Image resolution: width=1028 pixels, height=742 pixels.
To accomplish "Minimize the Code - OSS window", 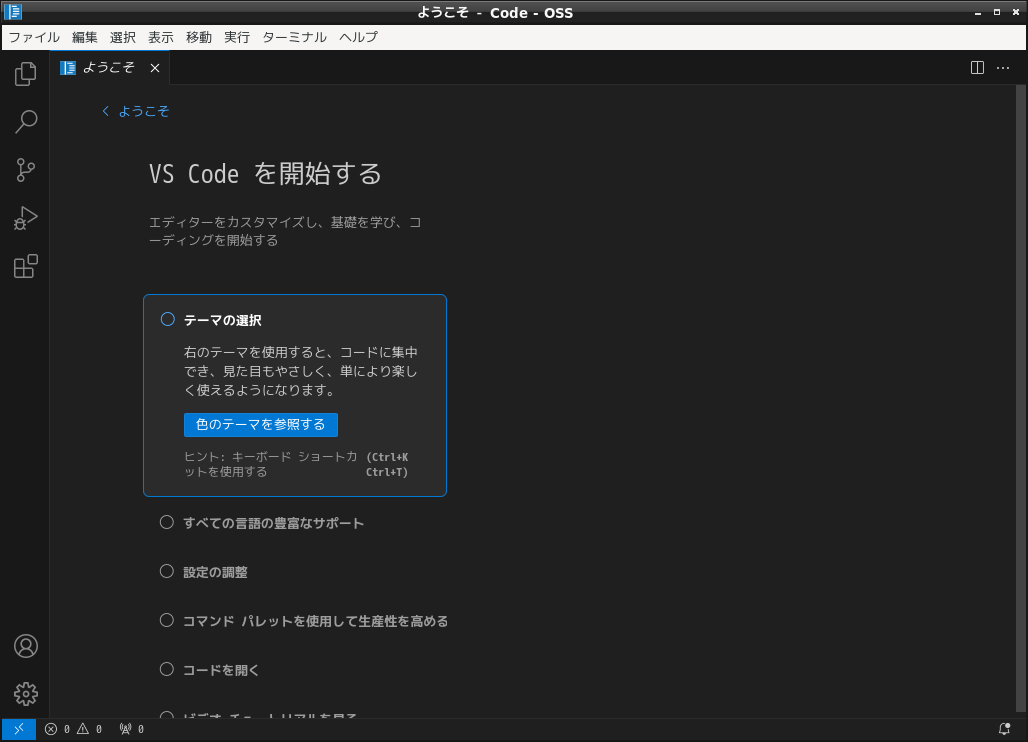I will tap(978, 12).
